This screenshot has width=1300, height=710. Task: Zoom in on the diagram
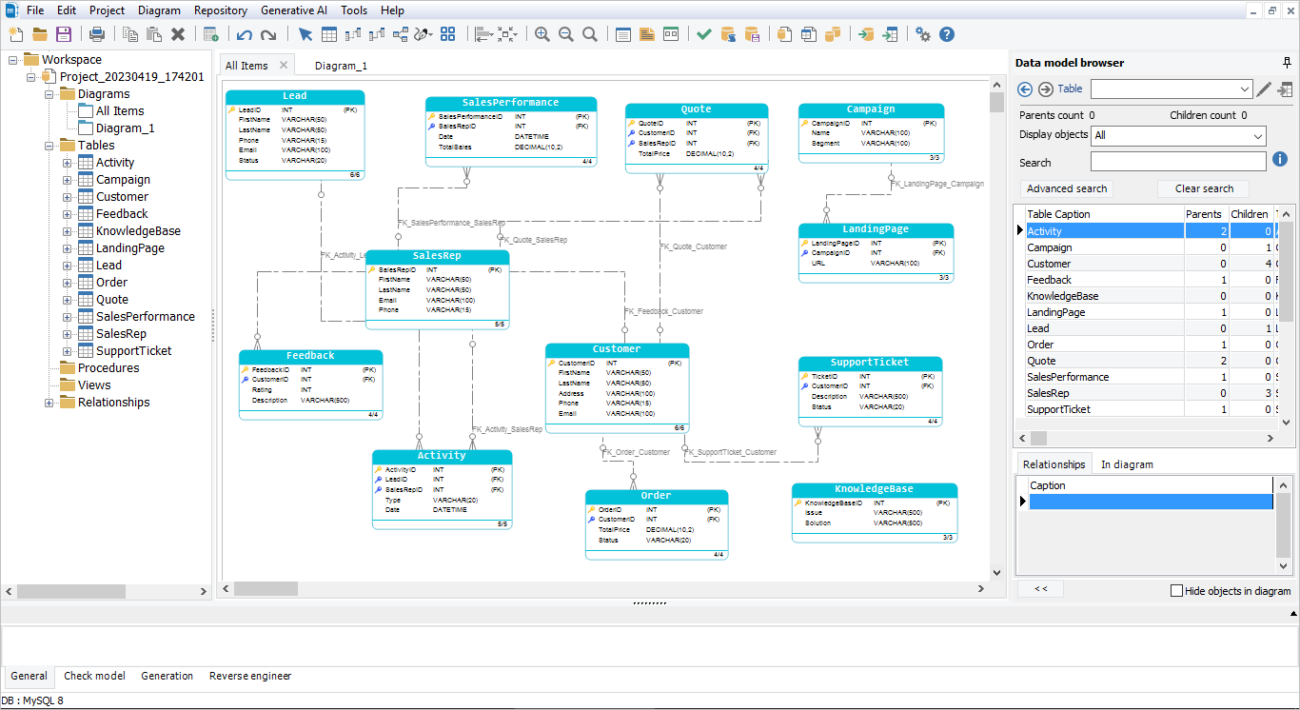point(541,33)
